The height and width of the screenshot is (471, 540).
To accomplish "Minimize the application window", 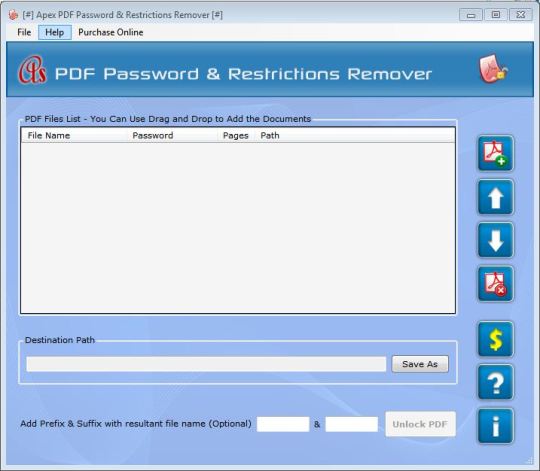I will click(x=471, y=15).
